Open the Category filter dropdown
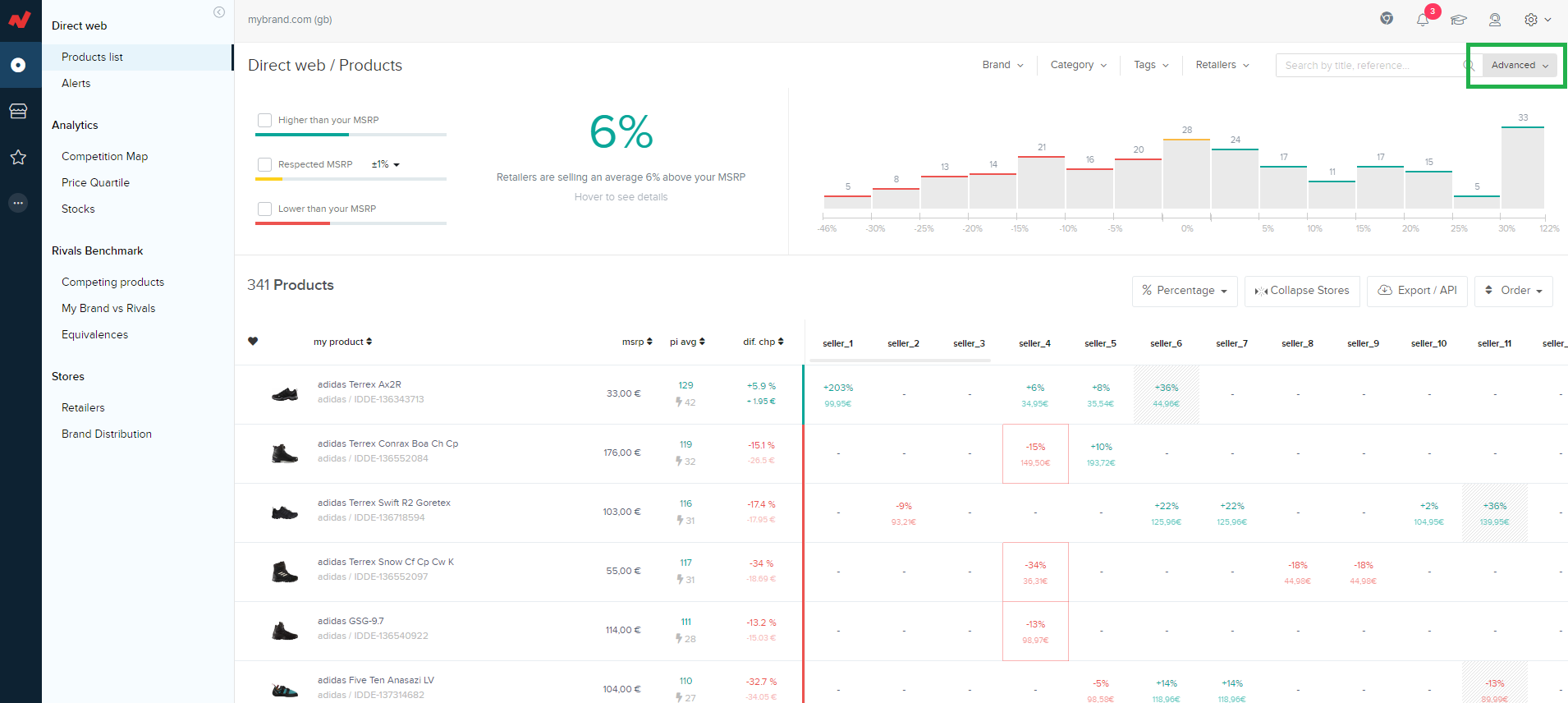The height and width of the screenshot is (703, 1568). coord(1079,65)
